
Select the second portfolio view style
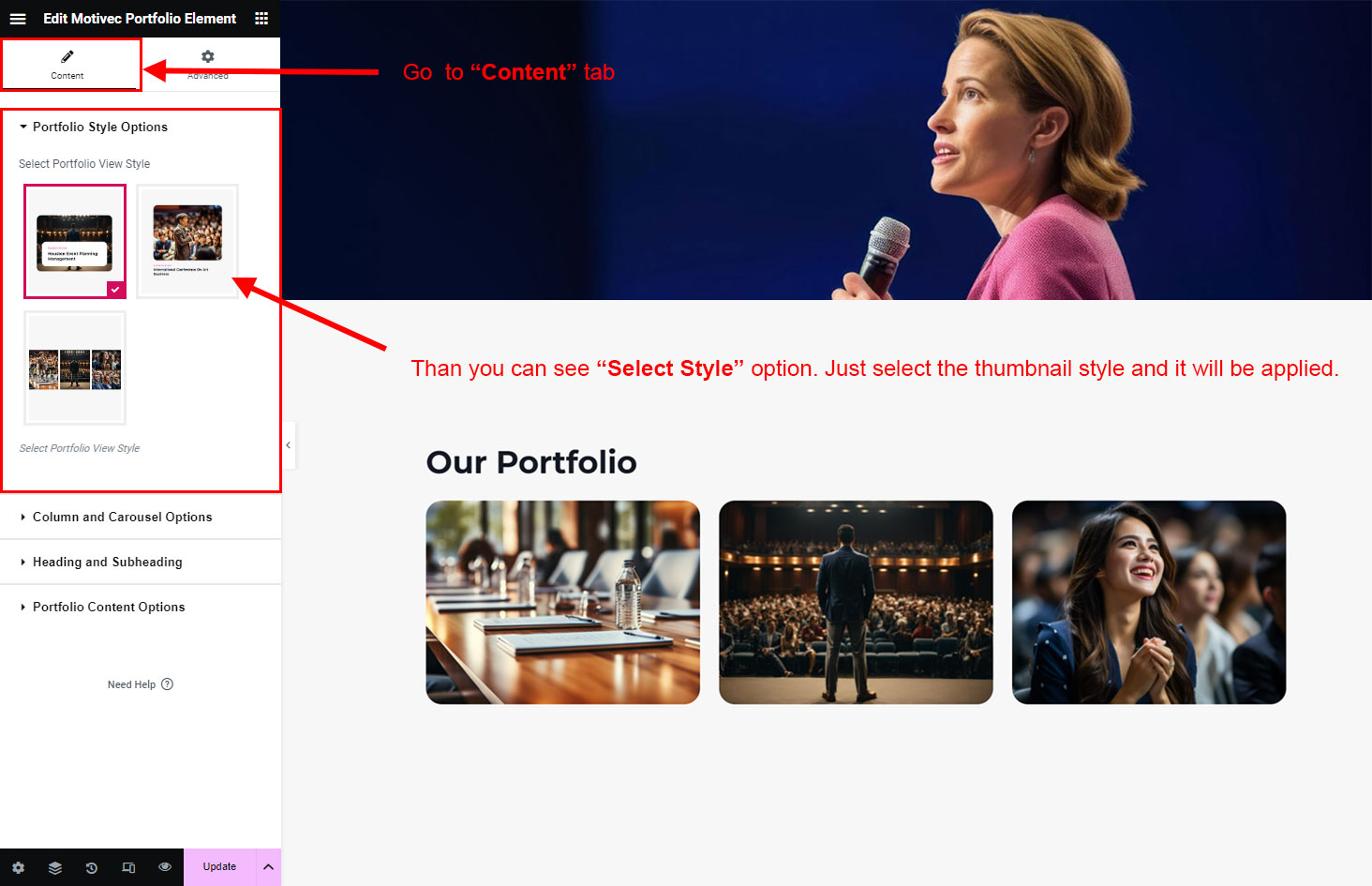tap(187, 242)
